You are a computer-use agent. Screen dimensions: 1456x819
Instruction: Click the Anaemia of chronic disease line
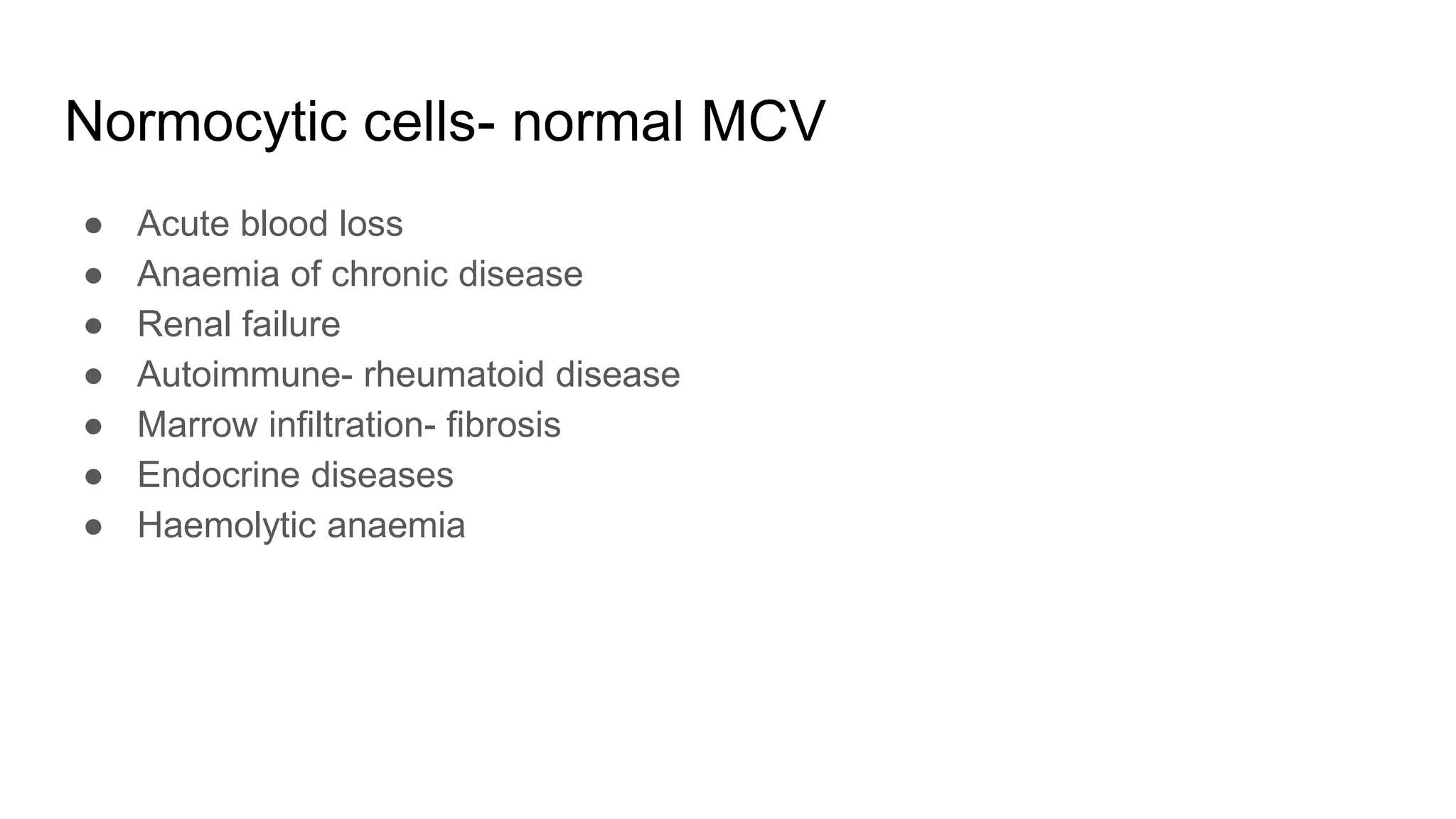coord(360,274)
